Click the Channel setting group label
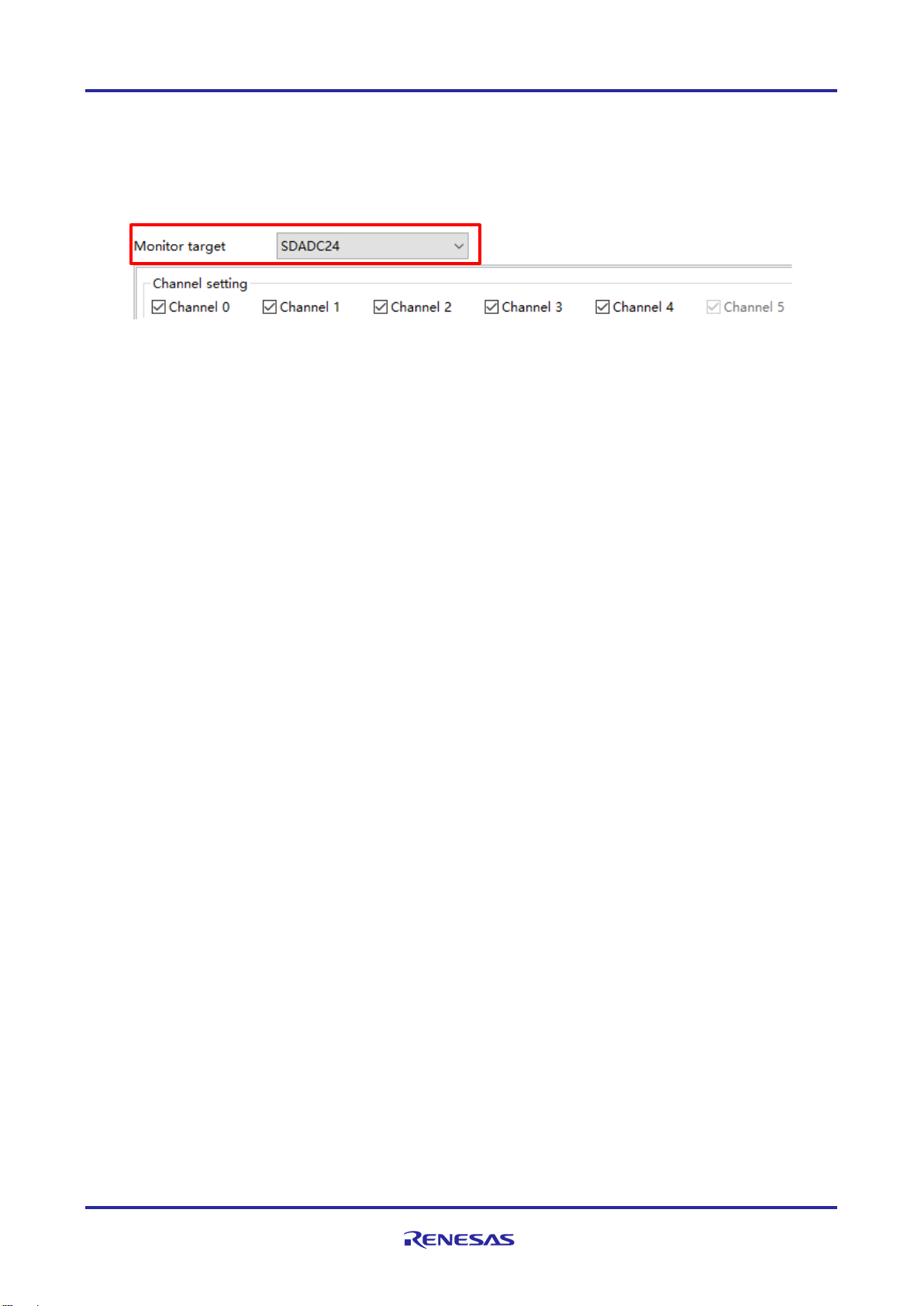Image resolution: width=924 pixels, height=1306 pixels. (x=200, y=284)
